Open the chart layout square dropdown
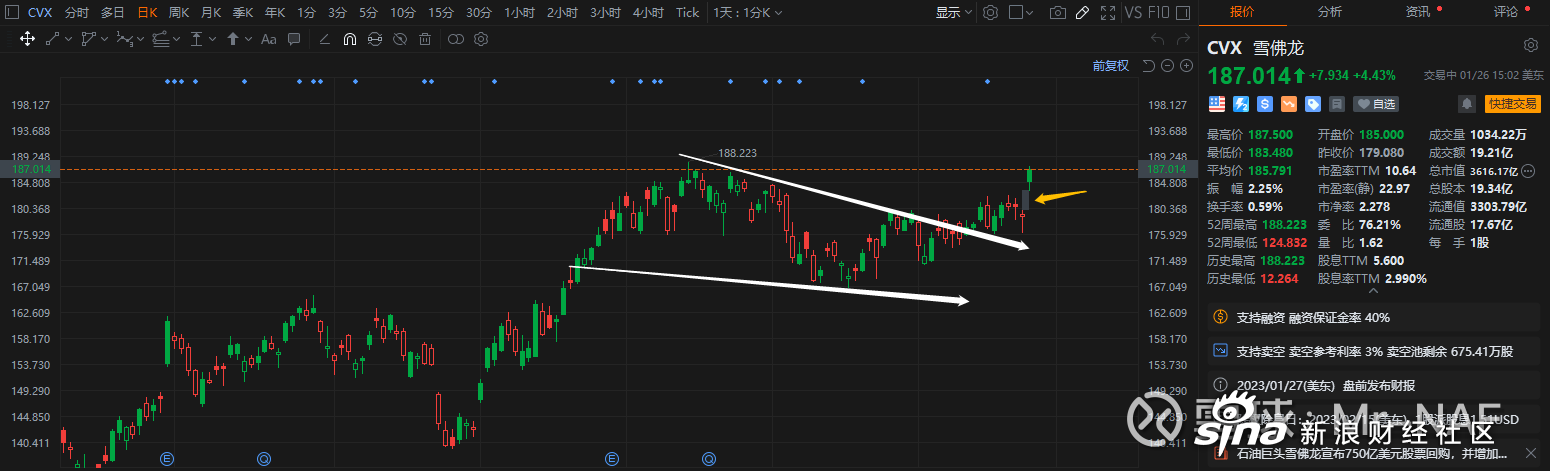The height and width of the screenshot is (471, 1550). (1021, 13)
